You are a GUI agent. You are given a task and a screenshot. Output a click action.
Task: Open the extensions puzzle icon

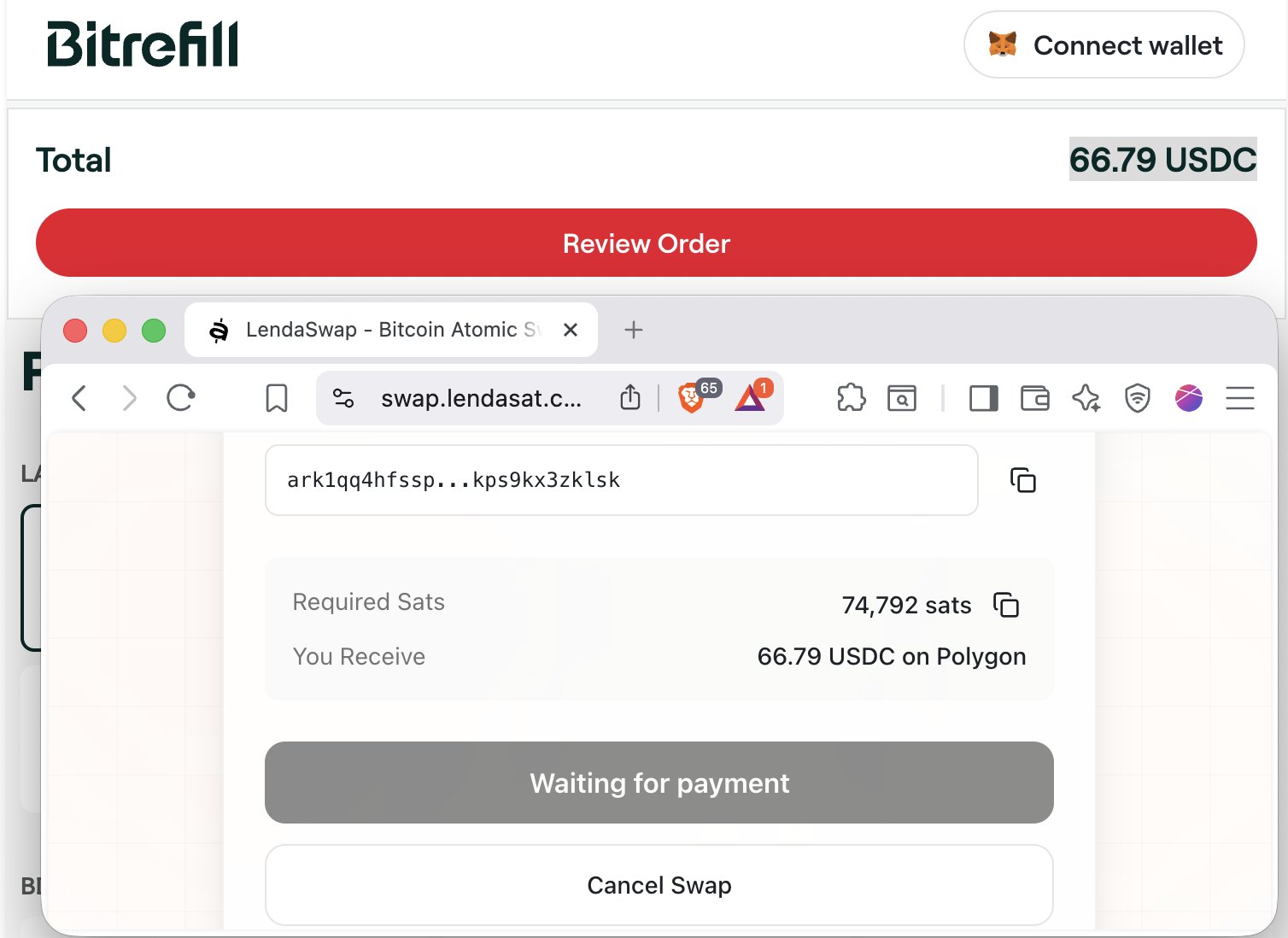click(851, 398)
